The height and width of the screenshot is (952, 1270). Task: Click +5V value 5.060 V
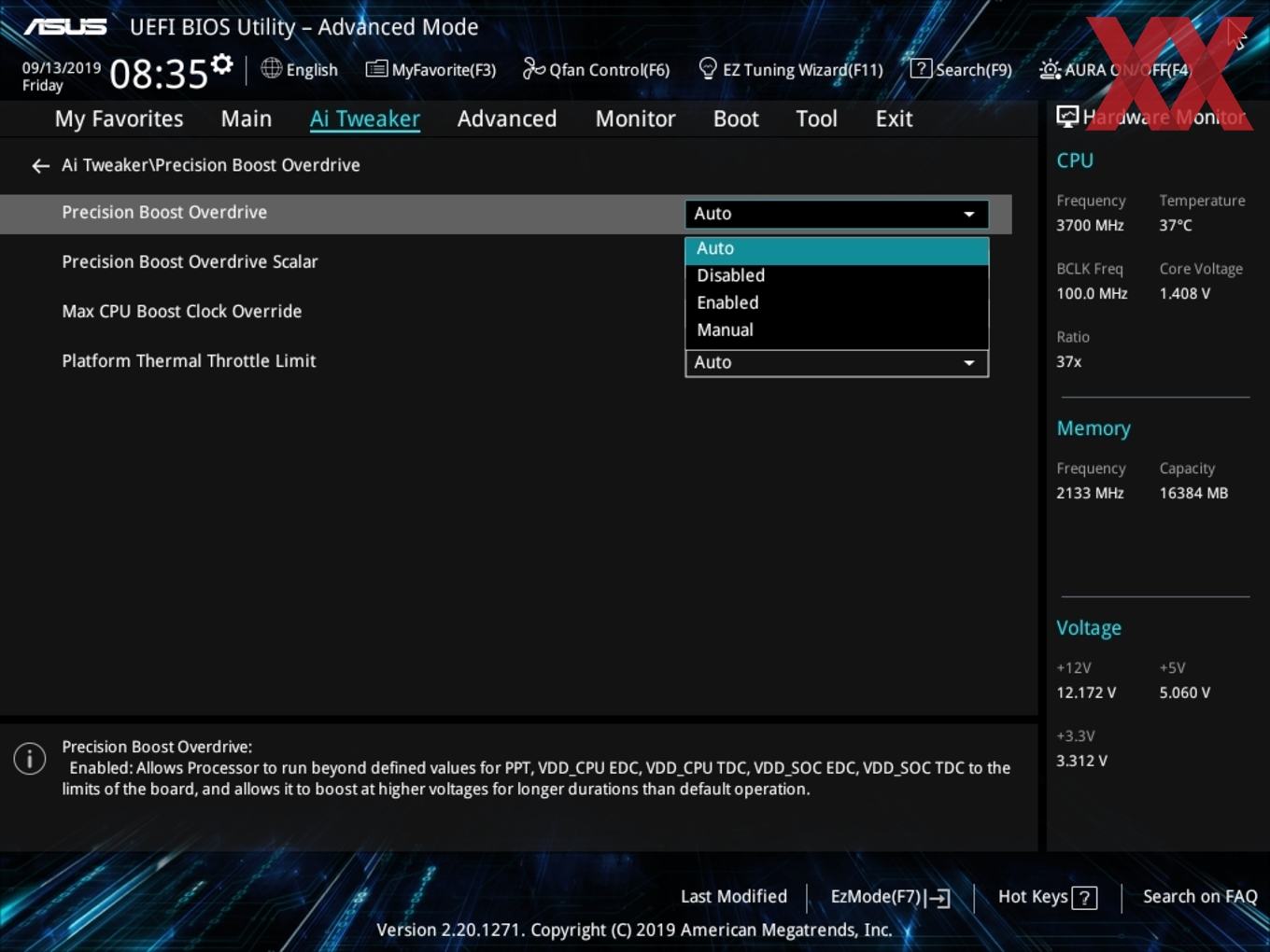pos(1185,693)
